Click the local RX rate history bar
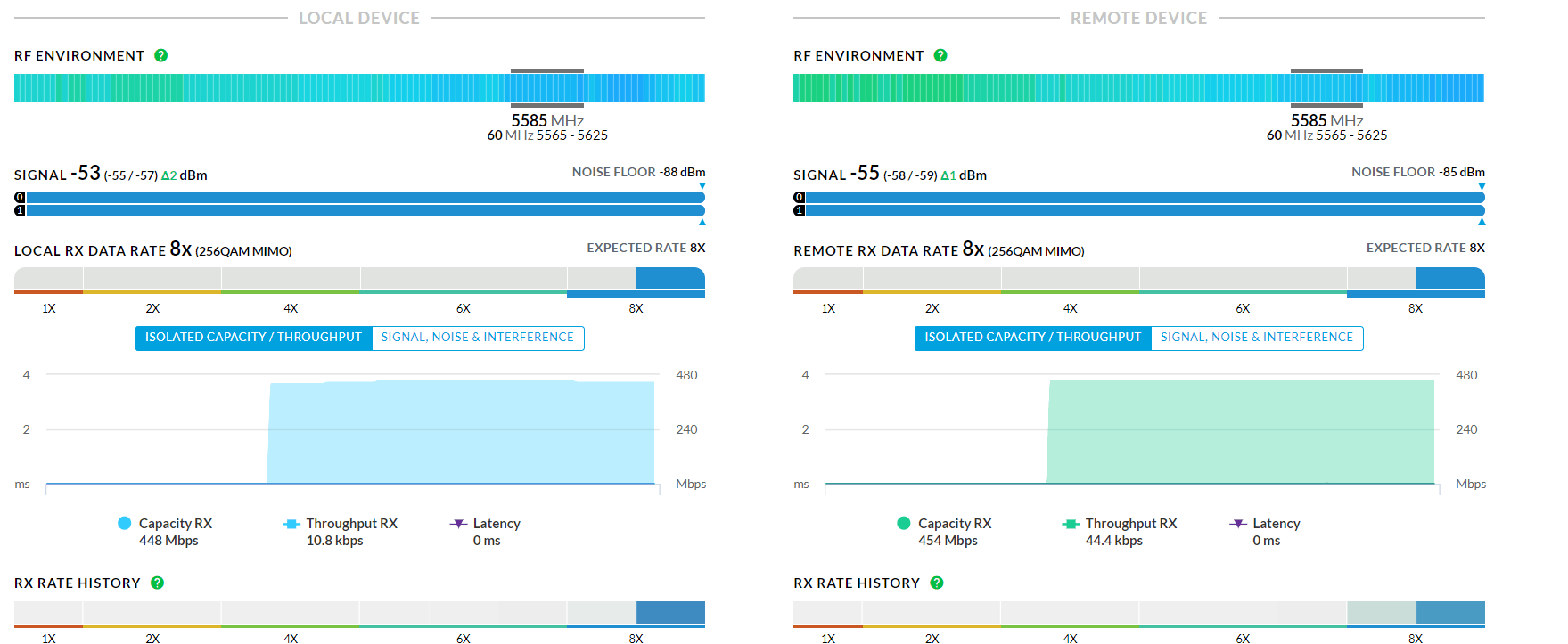Image resolution: width=1568 pixels, height=644 pixels. (x=359, y=614)
